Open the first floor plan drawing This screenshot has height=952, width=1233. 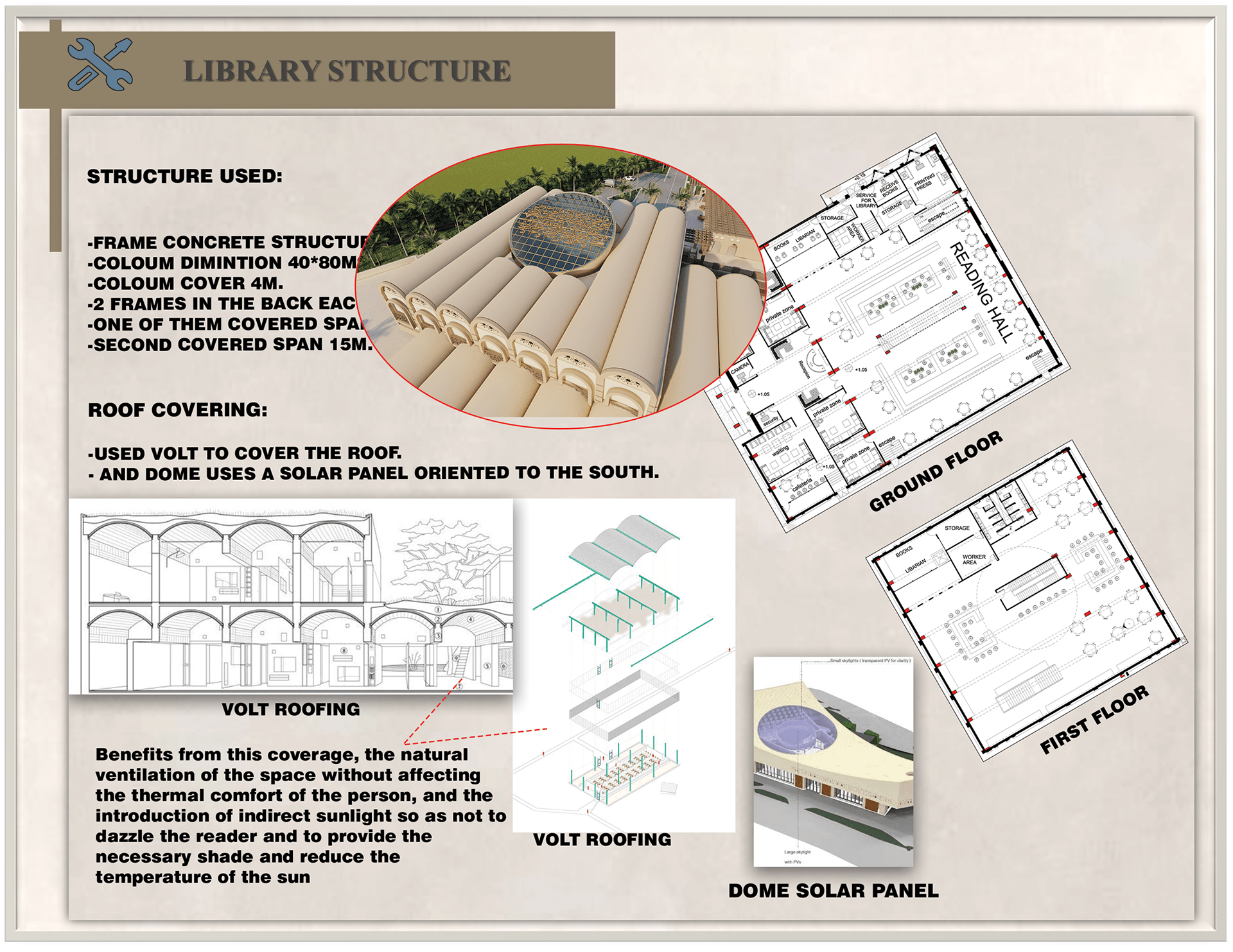pyautogui.click(x=1026, y=600)
